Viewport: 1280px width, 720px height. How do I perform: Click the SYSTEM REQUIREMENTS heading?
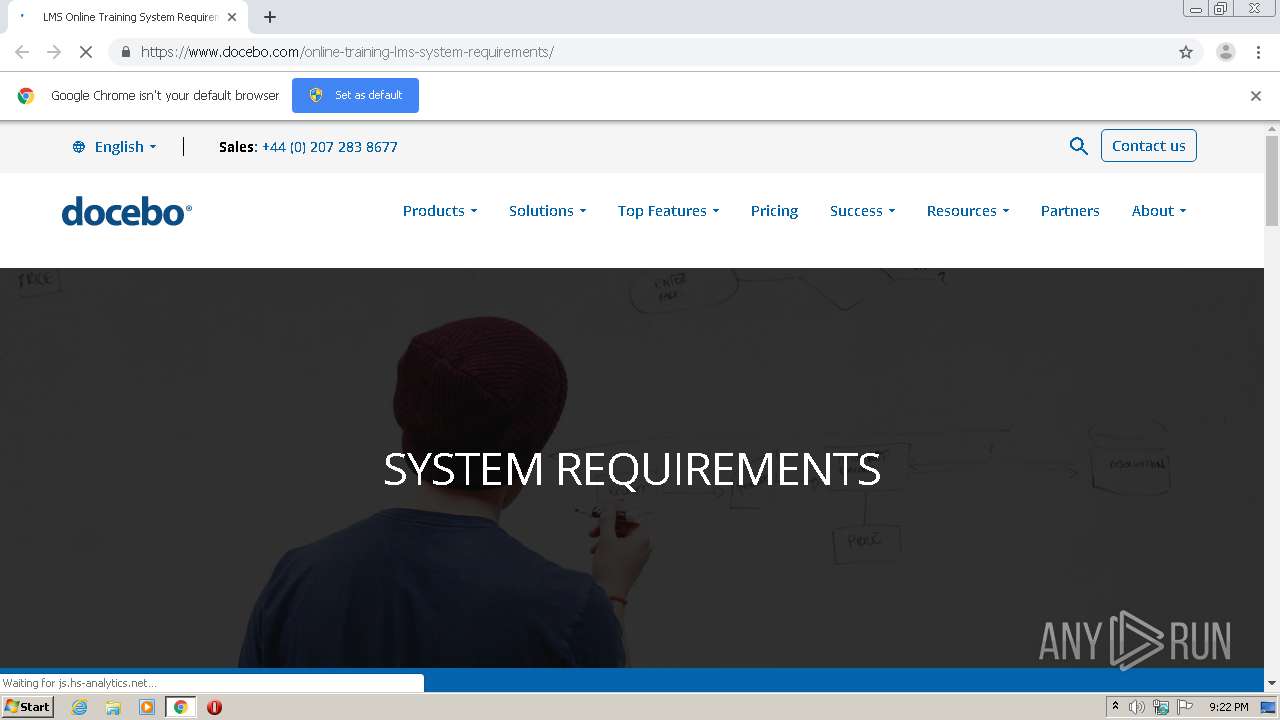click(x=632, y=469)
